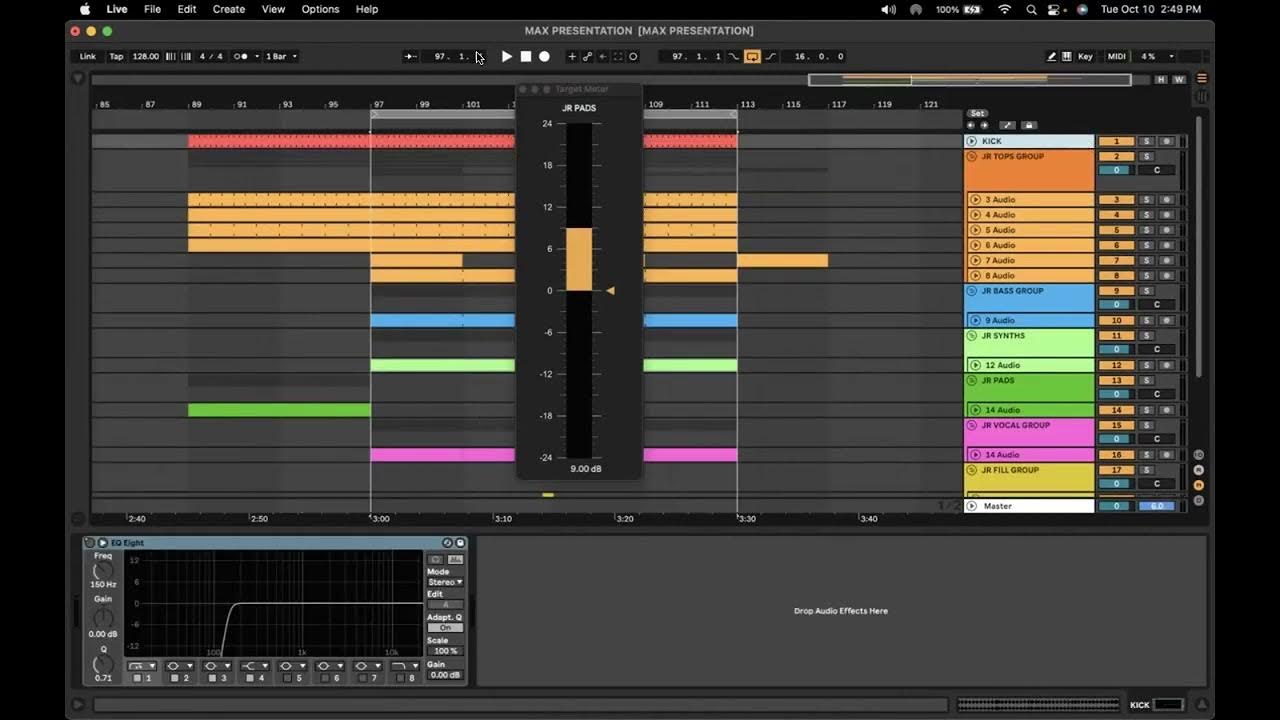Open the View menu
Image resolution: width=1280 pixels, height=720 pixels.
[x=273, y=9]
